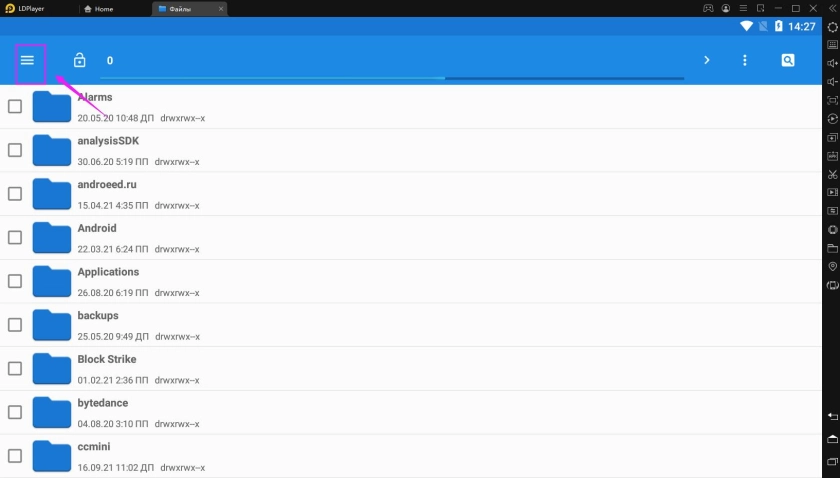Open the search icon in the file manager
Viewport: 840px width, 478px height.
788,61
